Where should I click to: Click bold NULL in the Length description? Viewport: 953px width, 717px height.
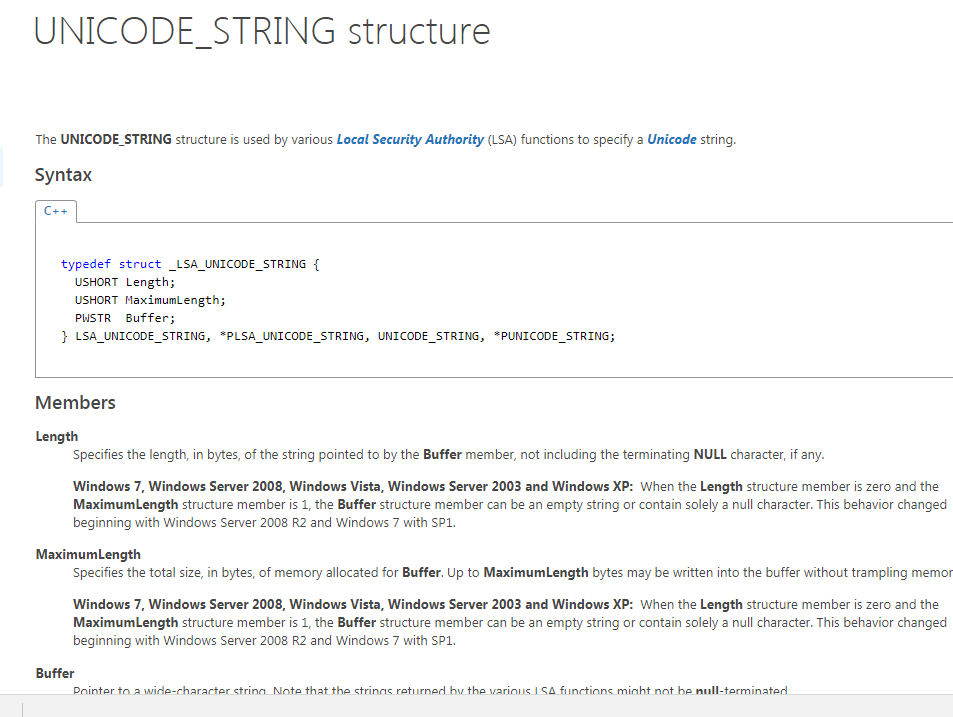pos(710,455)
